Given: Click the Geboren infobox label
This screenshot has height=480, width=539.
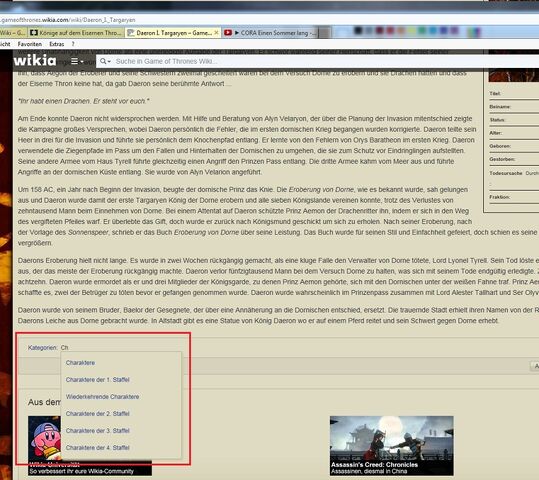Looking at the screenshot, I should (500, 146).
